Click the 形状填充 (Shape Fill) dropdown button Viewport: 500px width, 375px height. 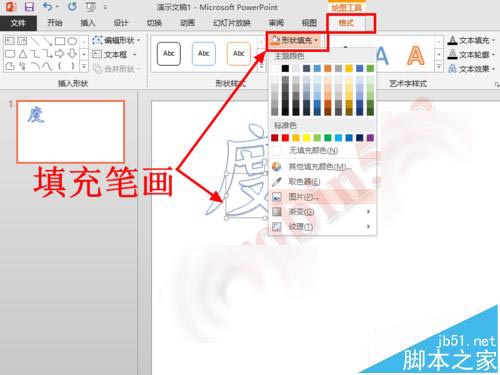(295, 41)
